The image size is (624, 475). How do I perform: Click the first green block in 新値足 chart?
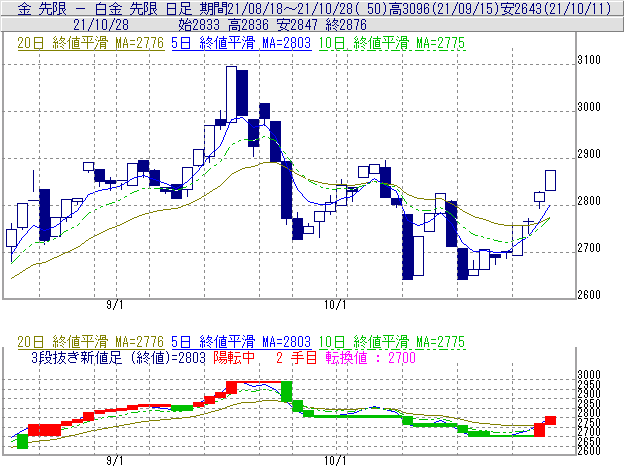pyautogui.click(x=22, y=442)
